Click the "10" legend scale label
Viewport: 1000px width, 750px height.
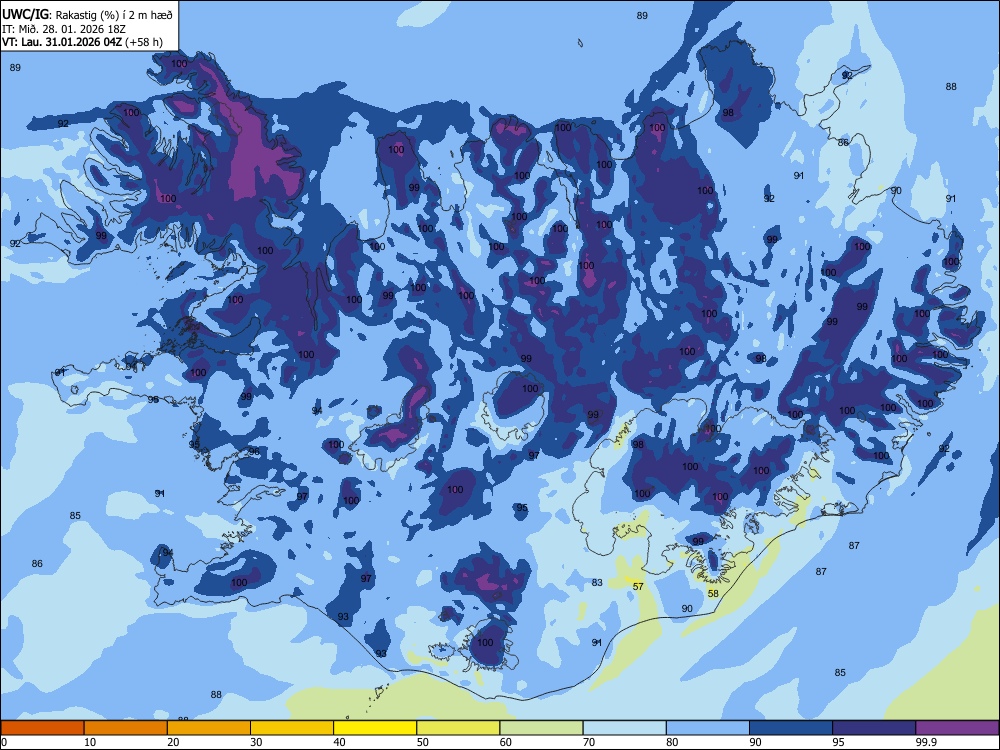coord(90,742)
